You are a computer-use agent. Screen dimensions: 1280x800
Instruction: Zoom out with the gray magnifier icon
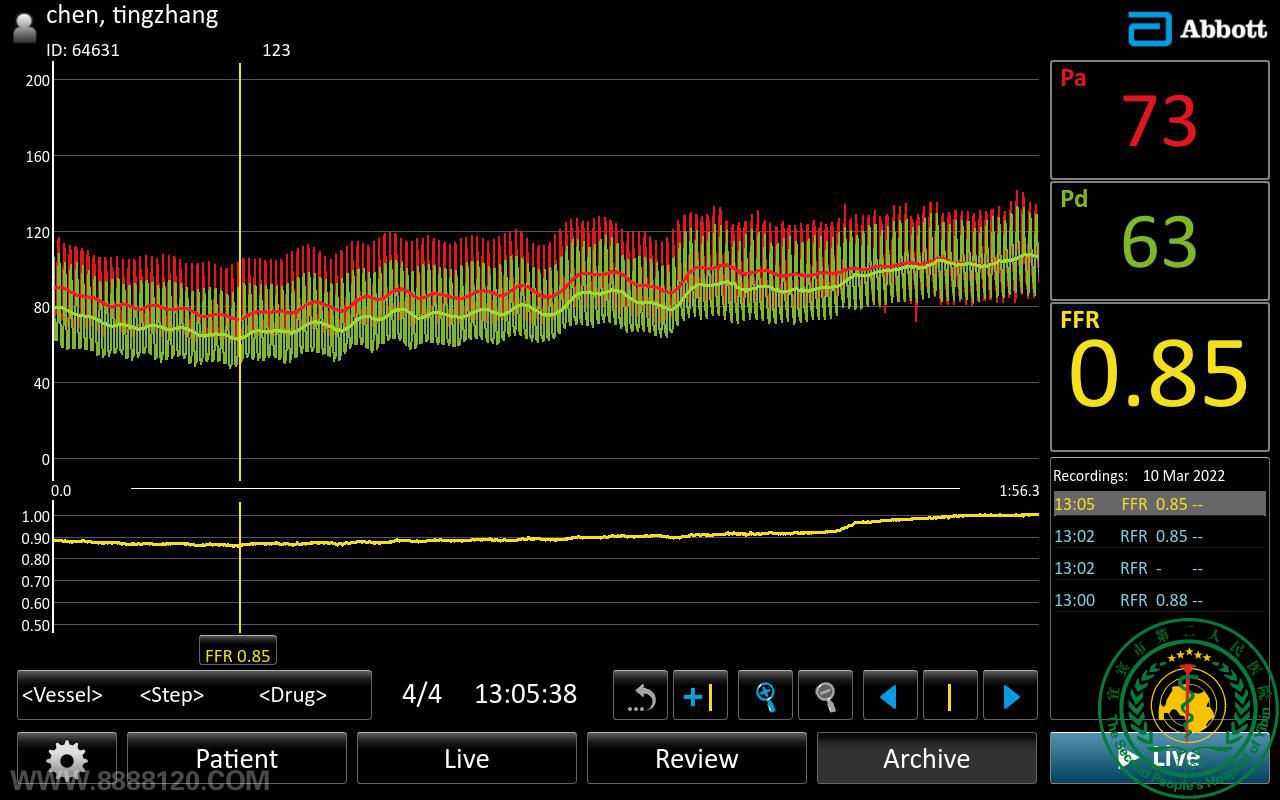825,695
